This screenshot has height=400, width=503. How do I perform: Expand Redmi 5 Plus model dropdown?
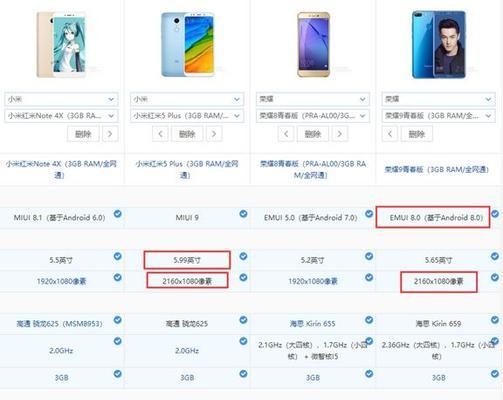click(x=187, y=116)
